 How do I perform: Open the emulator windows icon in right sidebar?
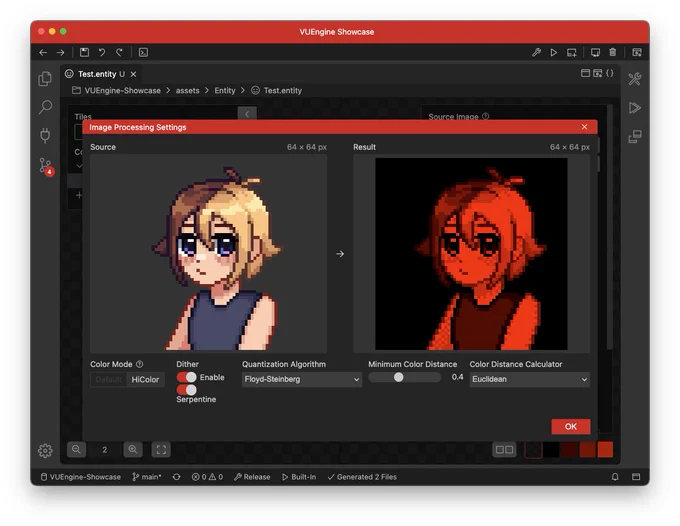634,137
